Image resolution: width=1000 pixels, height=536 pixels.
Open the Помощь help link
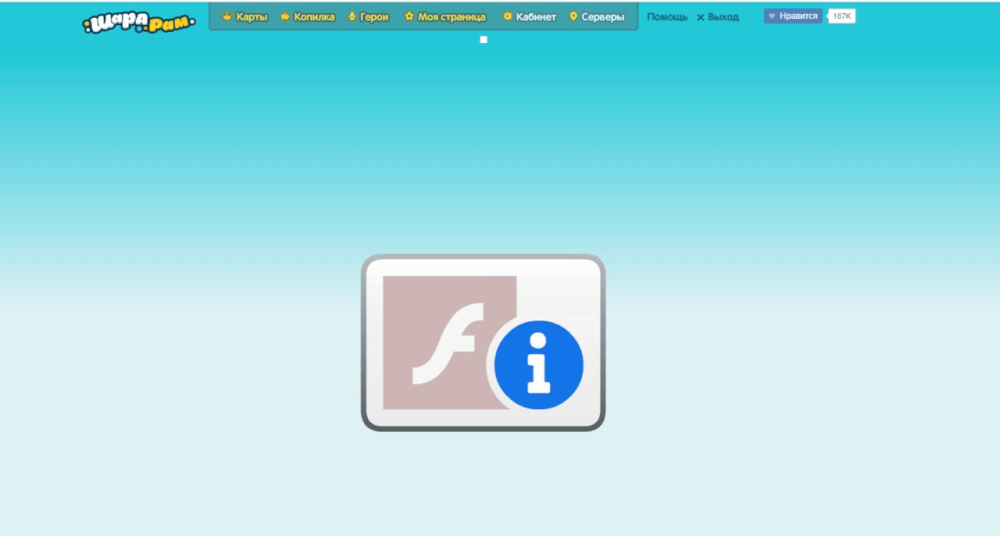[x=667, y=17]
